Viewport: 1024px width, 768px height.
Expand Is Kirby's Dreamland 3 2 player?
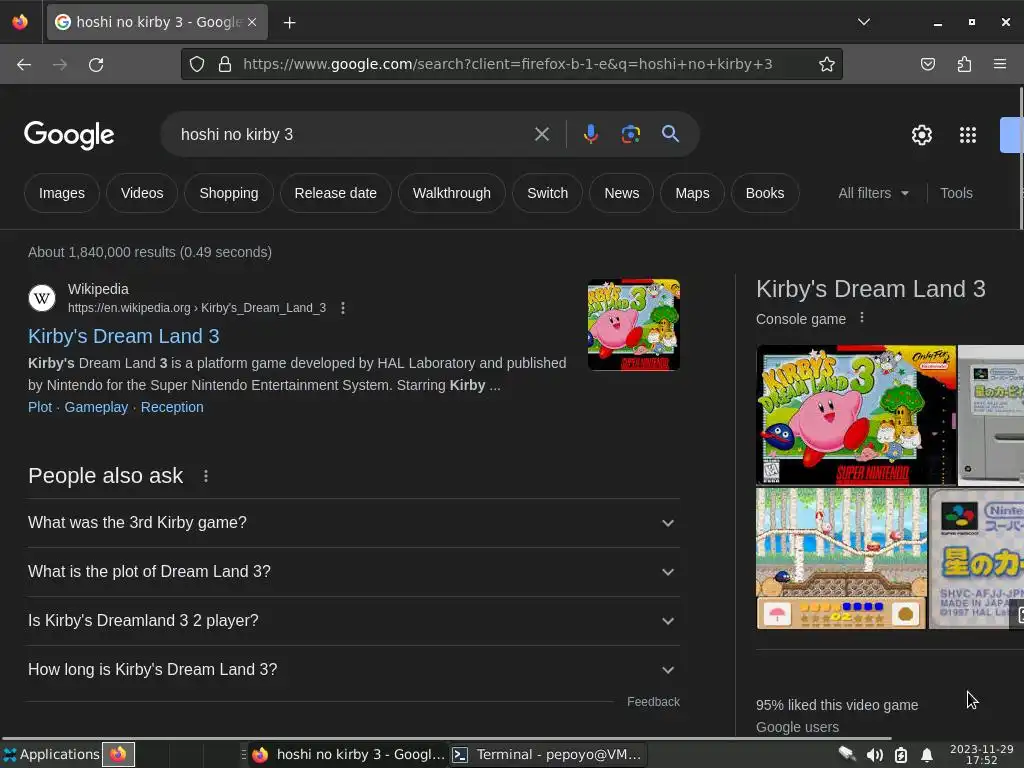[x=353, y=621]
